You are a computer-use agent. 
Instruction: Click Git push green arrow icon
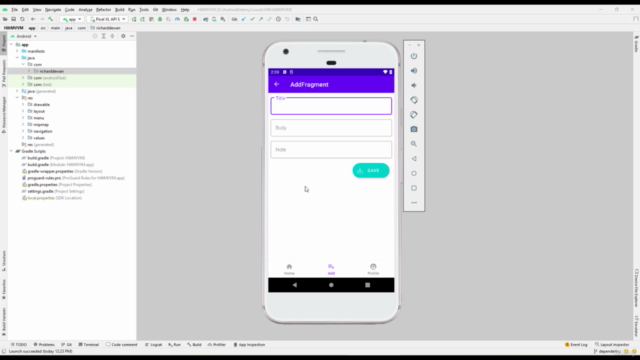click(261, 19)
